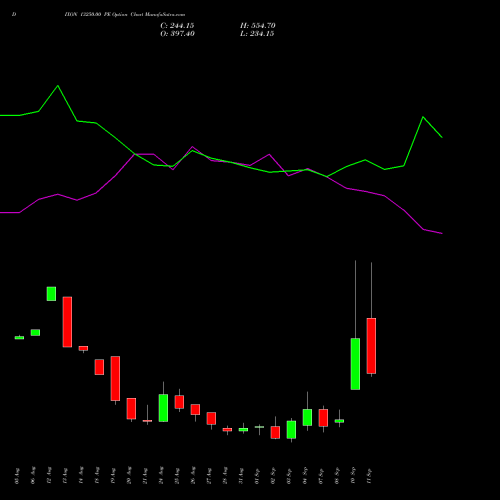This screenshot has width=500, height=500.
Task: Select the 05 Aug date label
Action: pos(17,476)
